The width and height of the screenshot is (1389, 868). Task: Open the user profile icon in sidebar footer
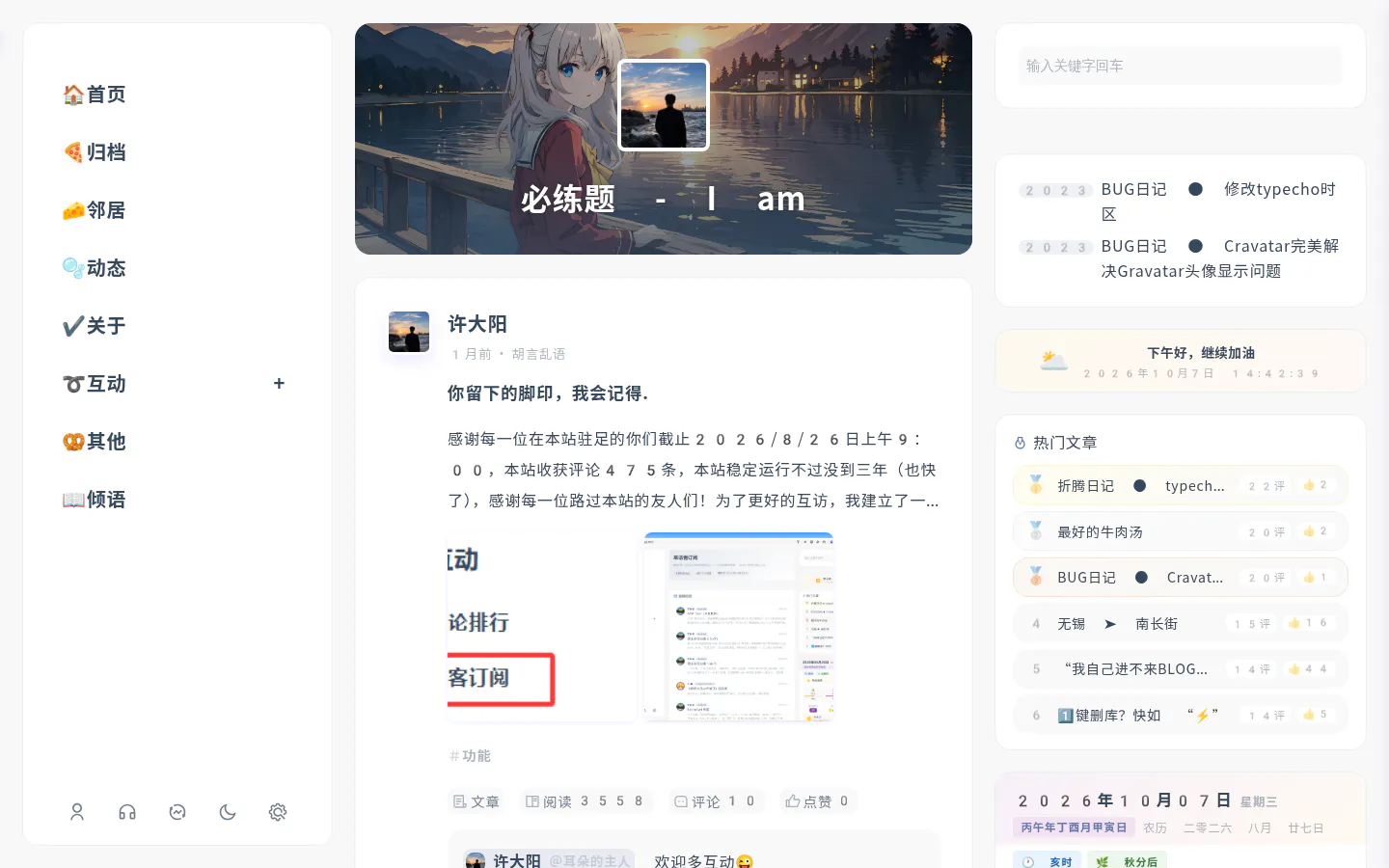coord(77,812)
